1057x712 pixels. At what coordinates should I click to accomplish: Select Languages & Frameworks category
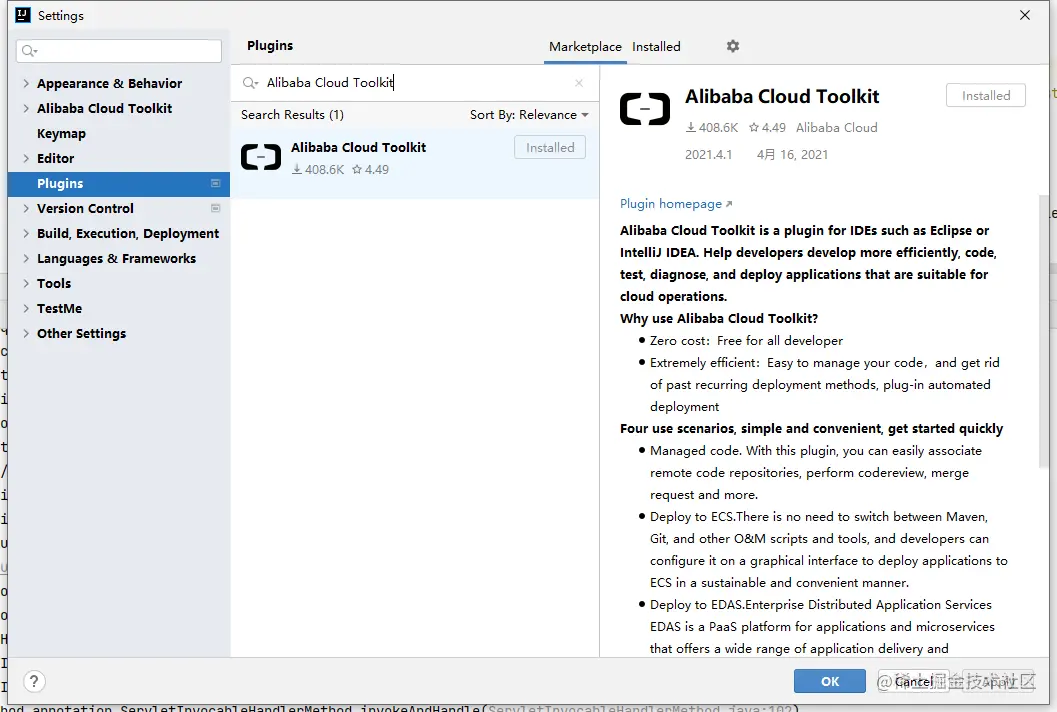click(x=116, y=258)
